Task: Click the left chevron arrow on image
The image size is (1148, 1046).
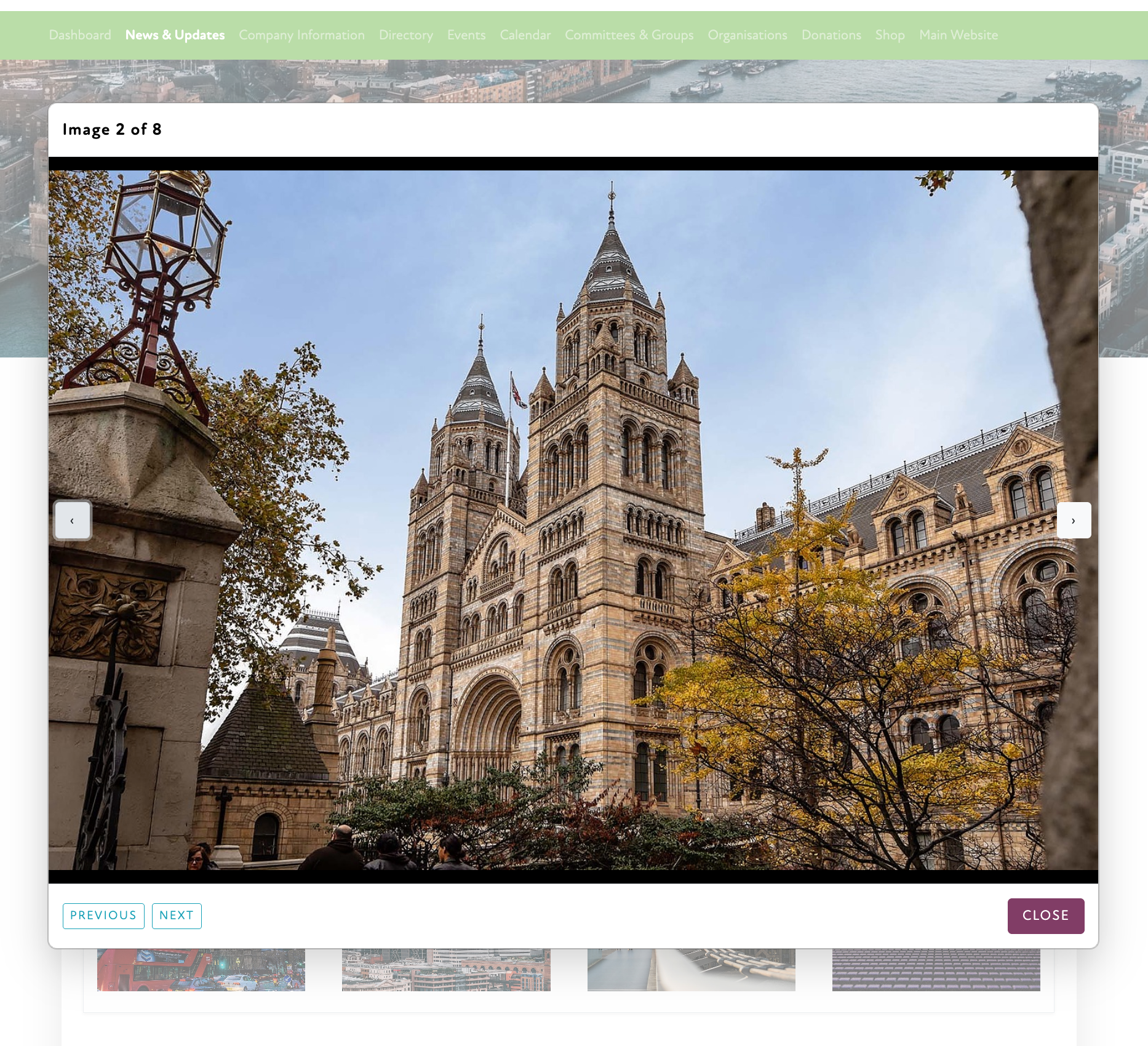Action: (73, 521)
